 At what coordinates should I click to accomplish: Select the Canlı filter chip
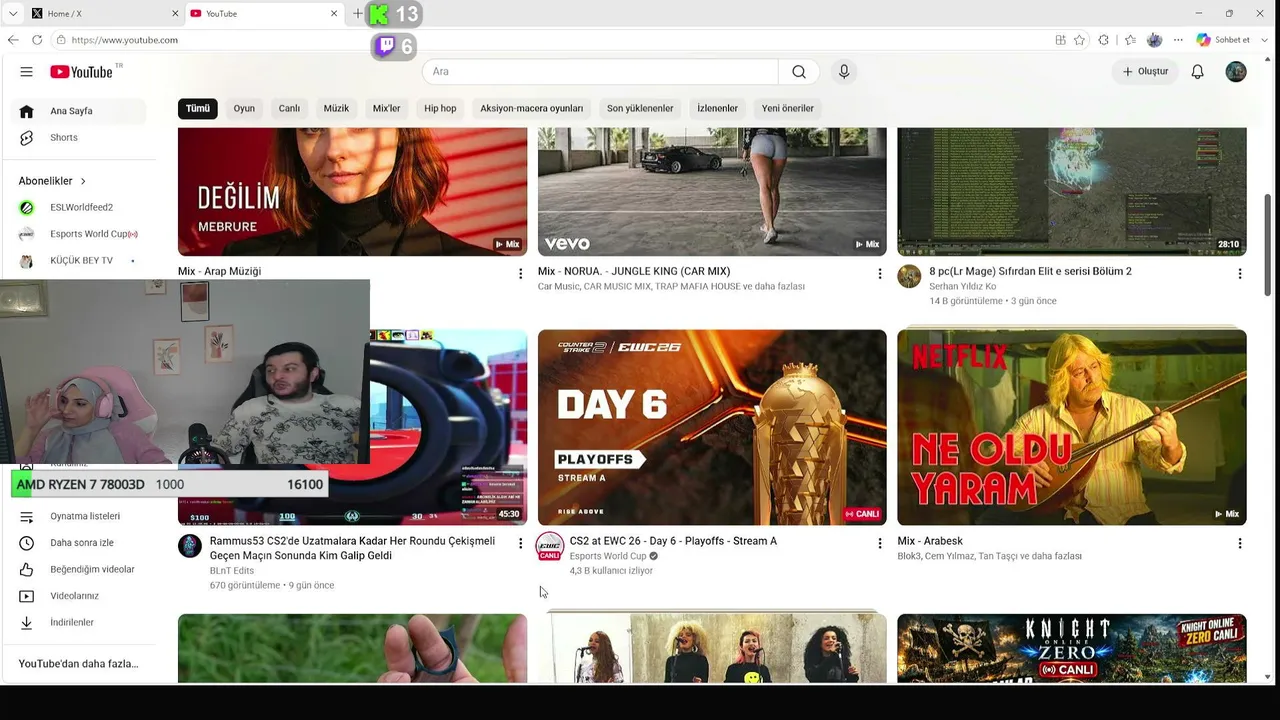click(x=289, y=108)
